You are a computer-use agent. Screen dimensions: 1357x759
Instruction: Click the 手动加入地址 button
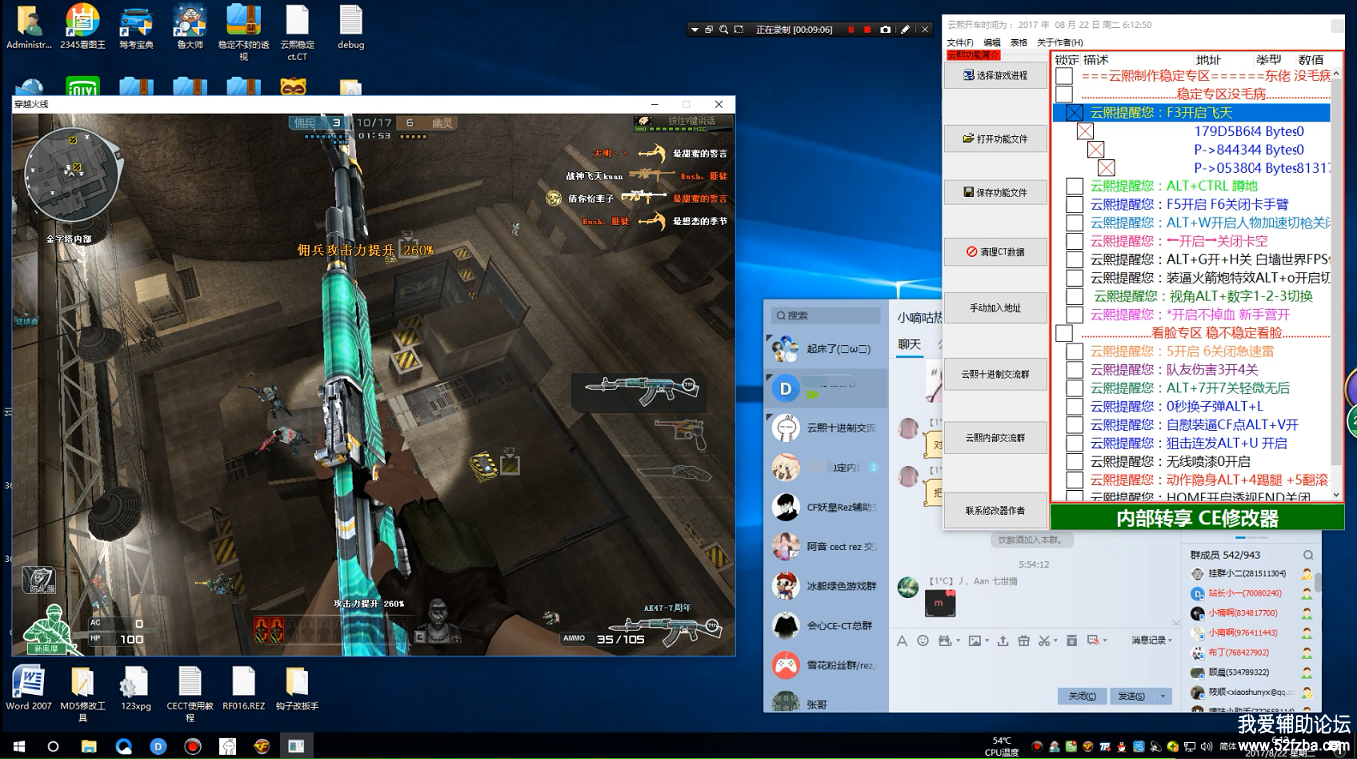coord(995,308)
